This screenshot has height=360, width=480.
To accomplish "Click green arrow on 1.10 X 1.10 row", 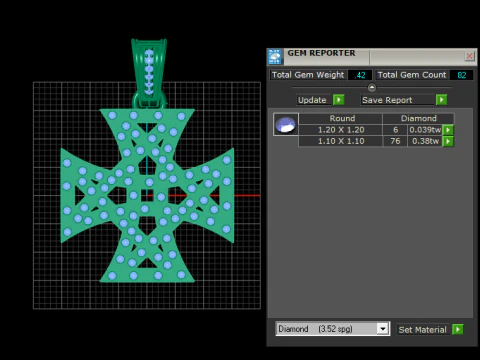I will (x=448, y=141).
